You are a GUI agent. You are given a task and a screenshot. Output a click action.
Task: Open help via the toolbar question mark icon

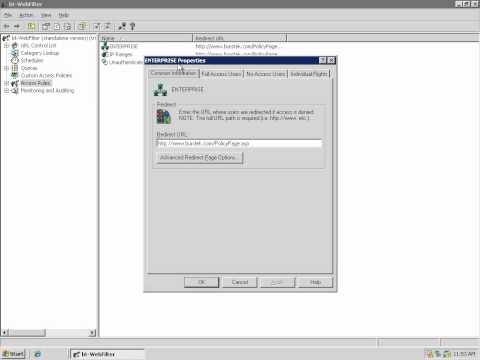tap(132, 26)
